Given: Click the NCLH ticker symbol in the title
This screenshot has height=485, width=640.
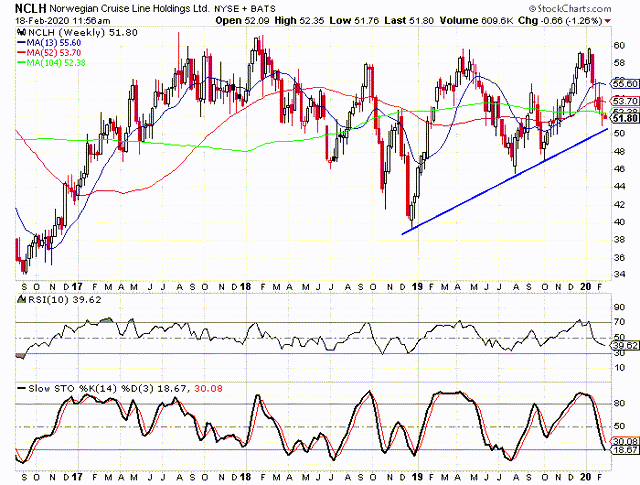Looking at the screenshot, I should [x=31, y=8].
